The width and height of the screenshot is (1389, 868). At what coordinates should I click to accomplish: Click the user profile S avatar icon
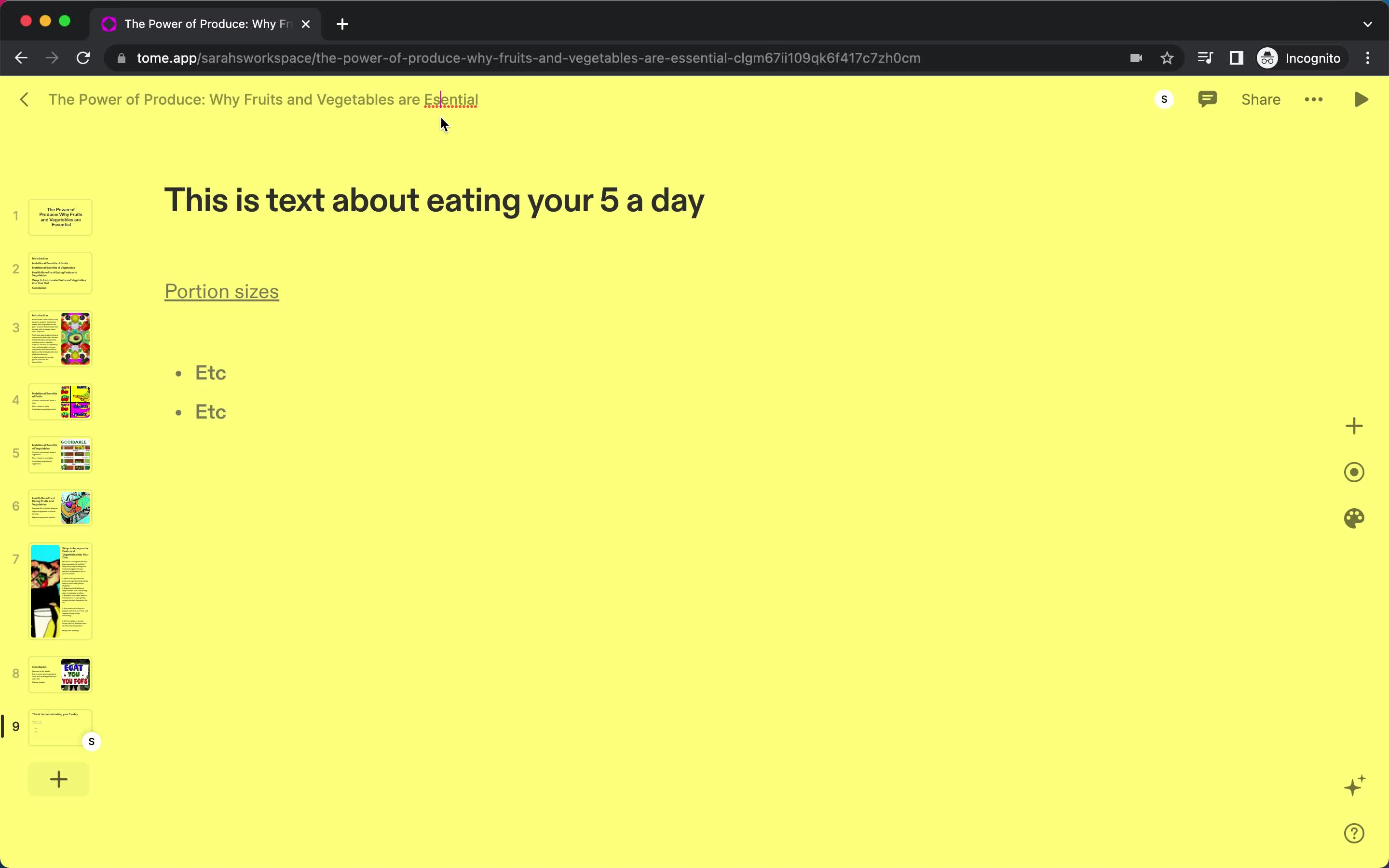pyautogui.click(x=1163, y=99)
